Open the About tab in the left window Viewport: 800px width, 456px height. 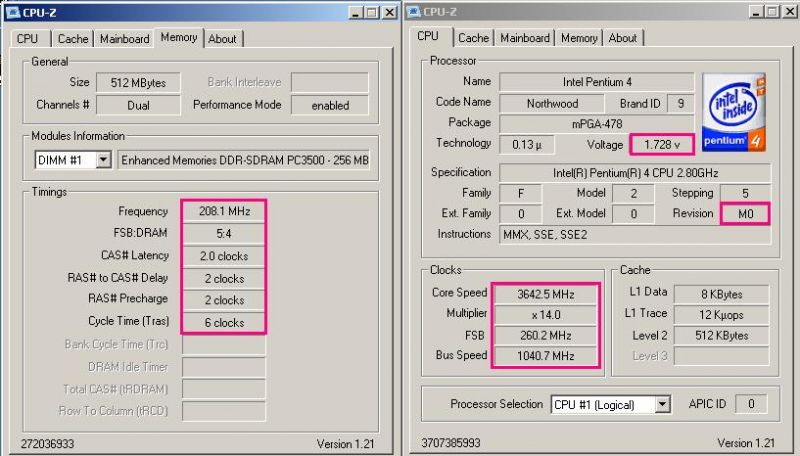[x=222, y=39]
